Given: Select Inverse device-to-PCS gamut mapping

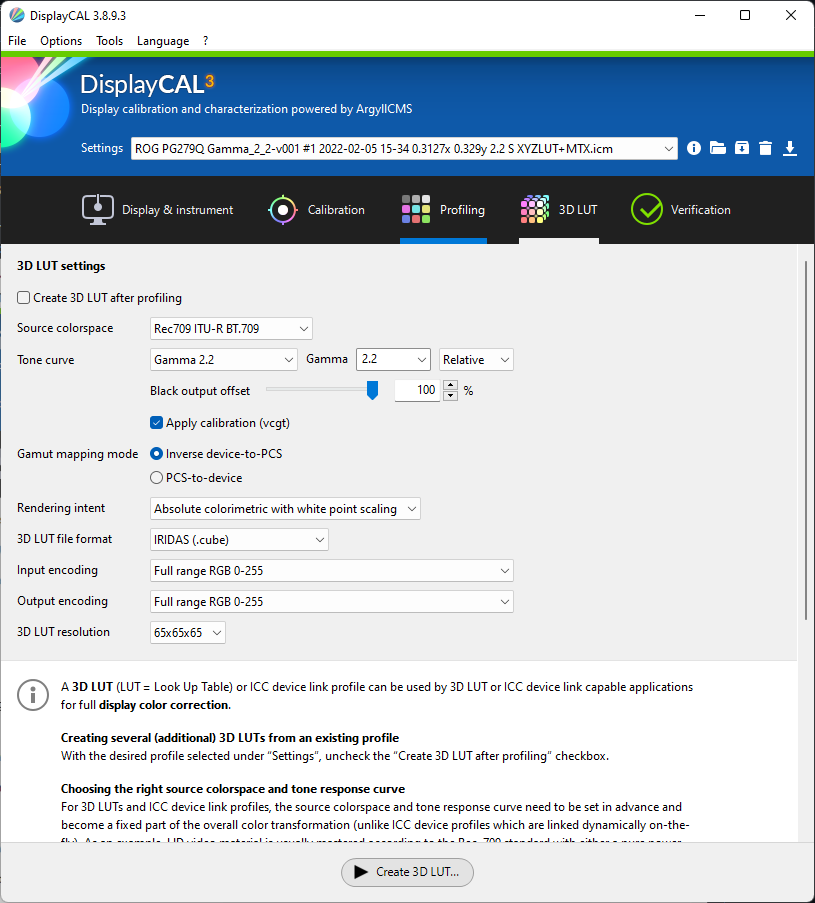Looking at the screenshot, I should click(x=156, y=454).
